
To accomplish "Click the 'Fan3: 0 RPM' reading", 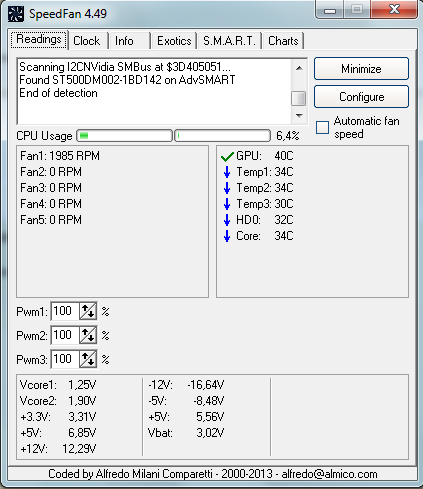I will (x=51, y=188).
